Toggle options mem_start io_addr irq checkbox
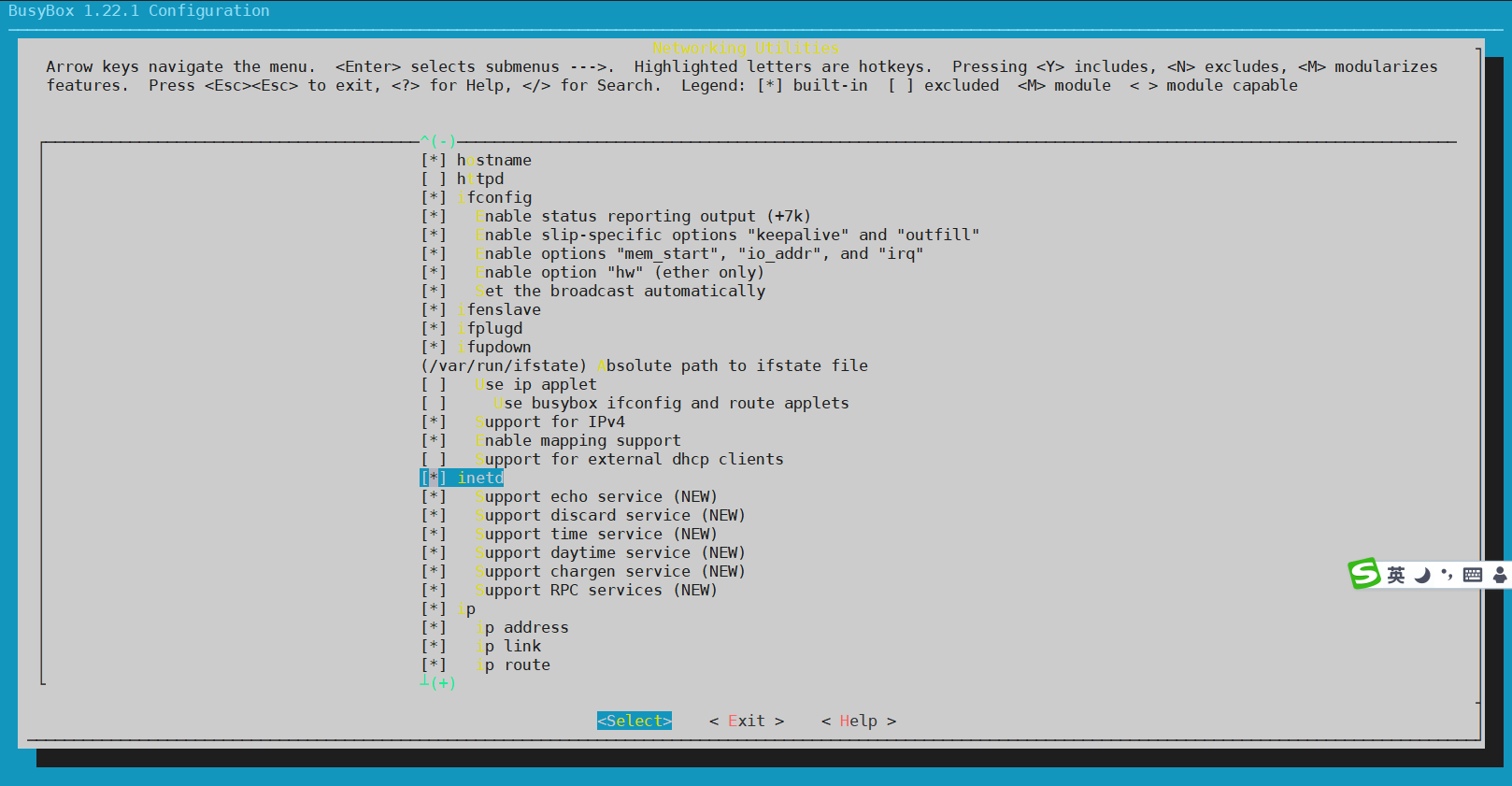The height and width of the screenshot is (786, 1512). (x=434, y=254)
